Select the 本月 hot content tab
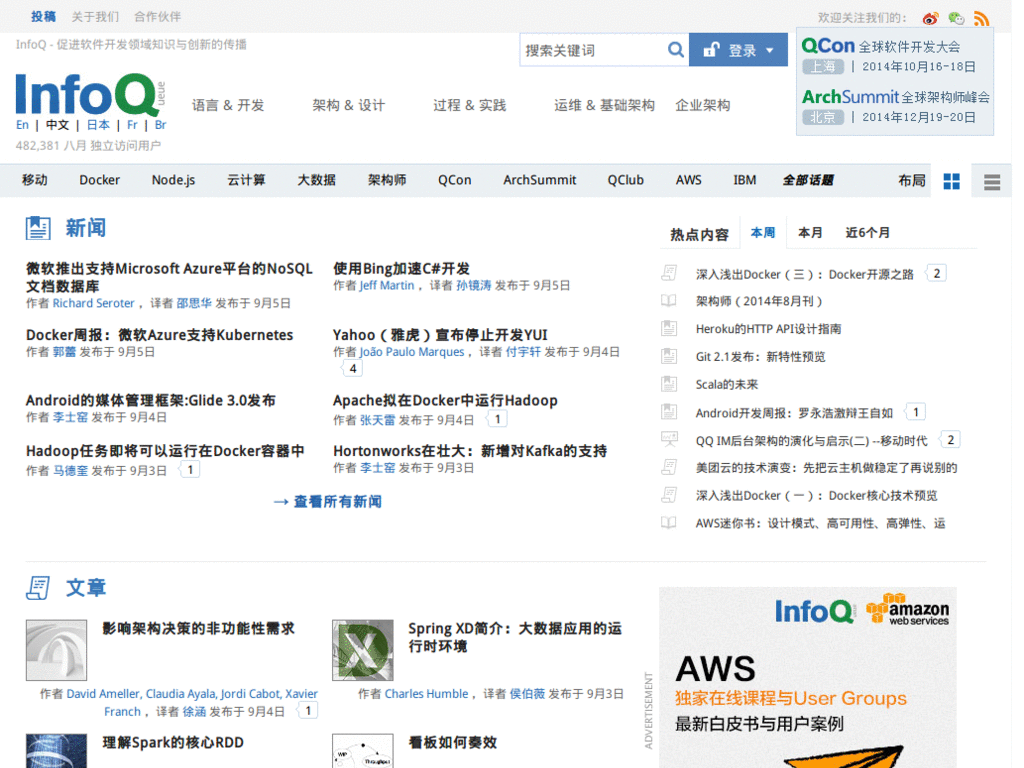This screenshot has height=768, width=1024. [x=810, y=232]
